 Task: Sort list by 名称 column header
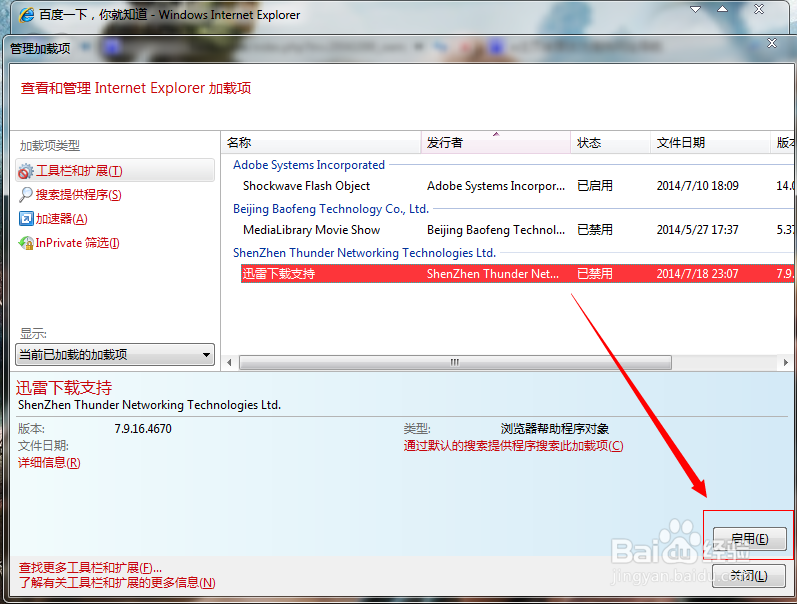click(x=321, y=142)
